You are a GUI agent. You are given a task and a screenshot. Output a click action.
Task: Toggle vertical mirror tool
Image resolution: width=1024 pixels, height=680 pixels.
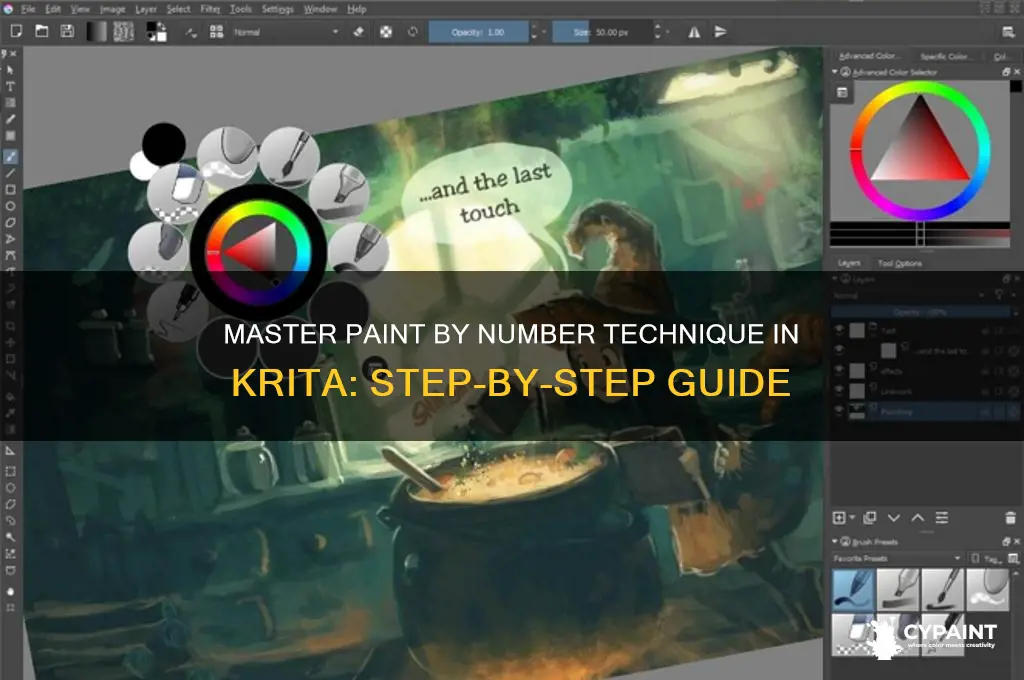[x=720, y=32]
